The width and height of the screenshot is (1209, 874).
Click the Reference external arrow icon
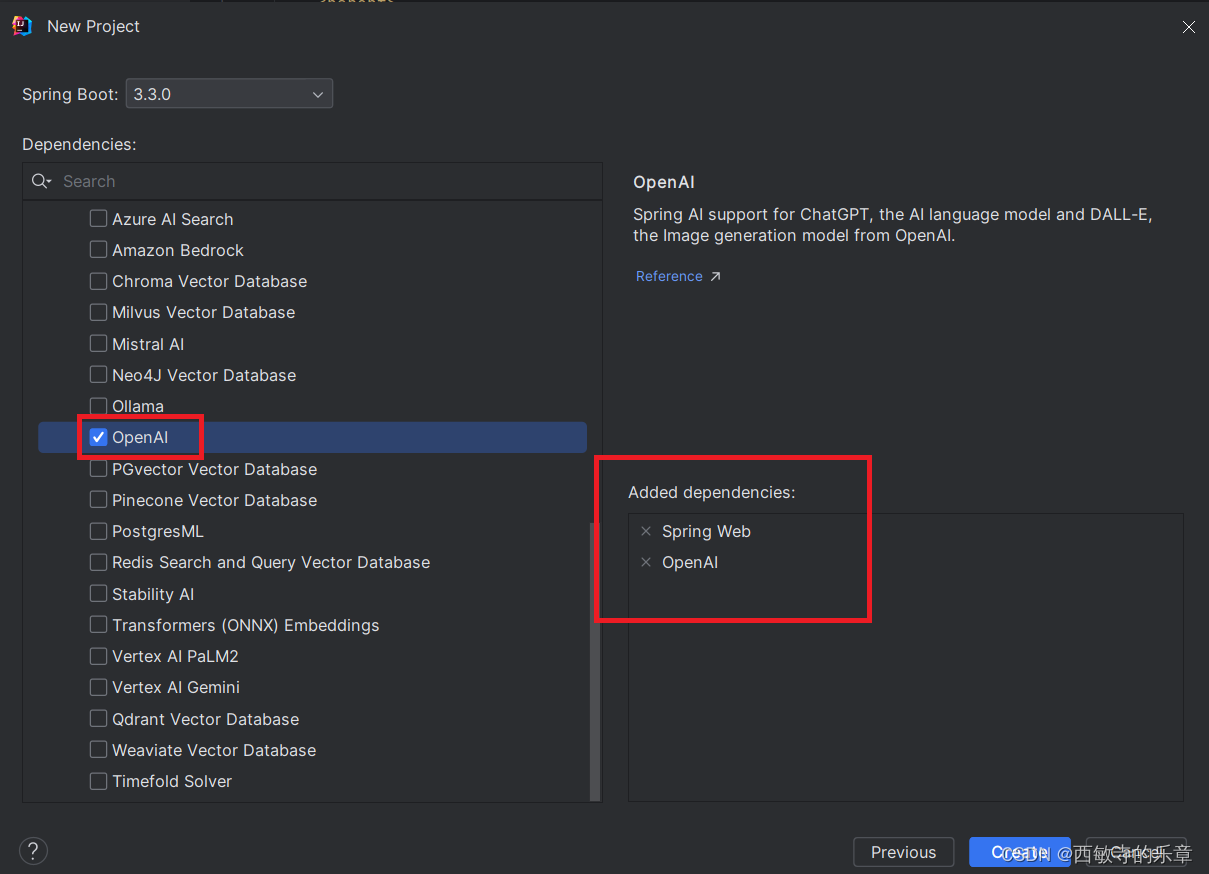715,276
